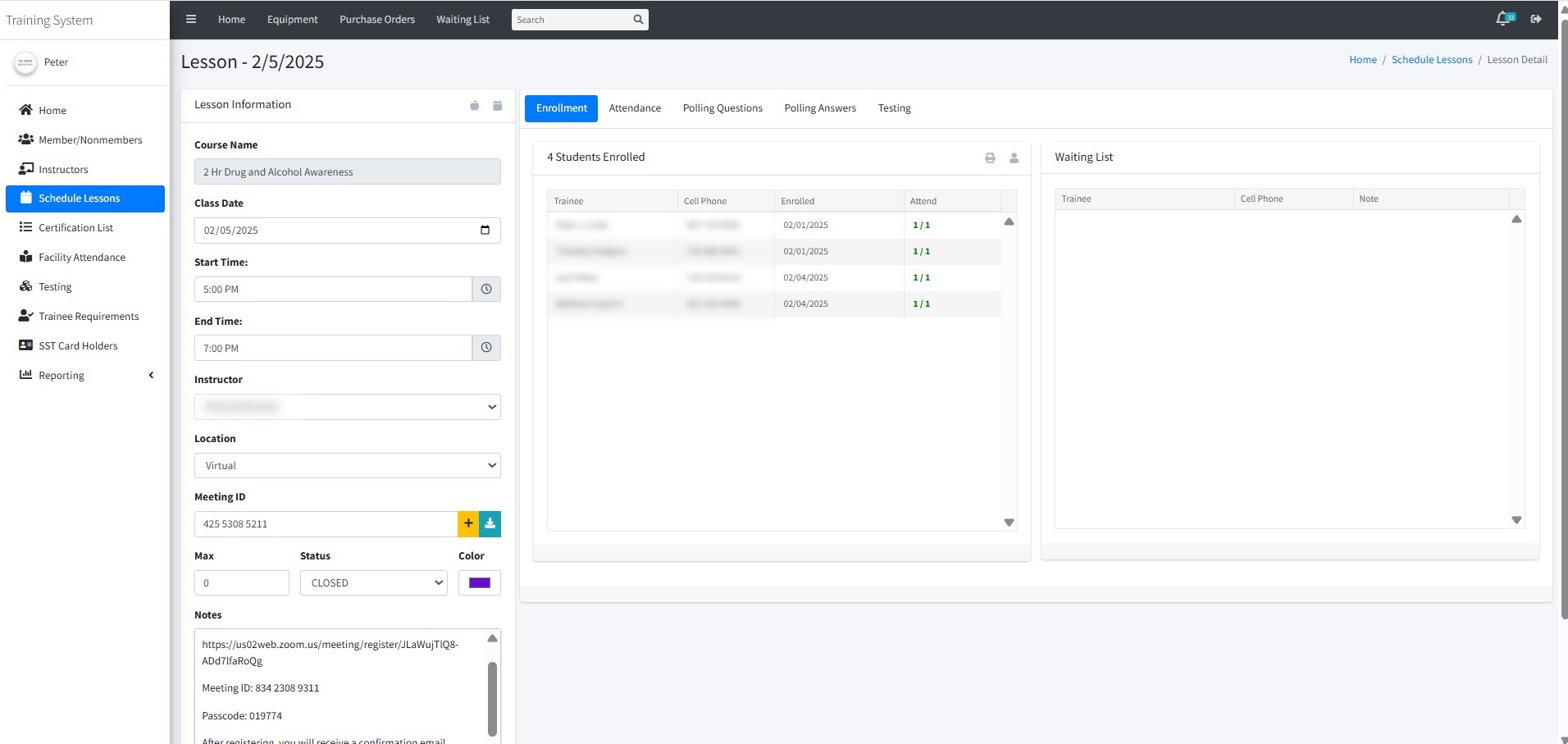Click the yellow plus button beside Meeting ID

pos(468,523)
